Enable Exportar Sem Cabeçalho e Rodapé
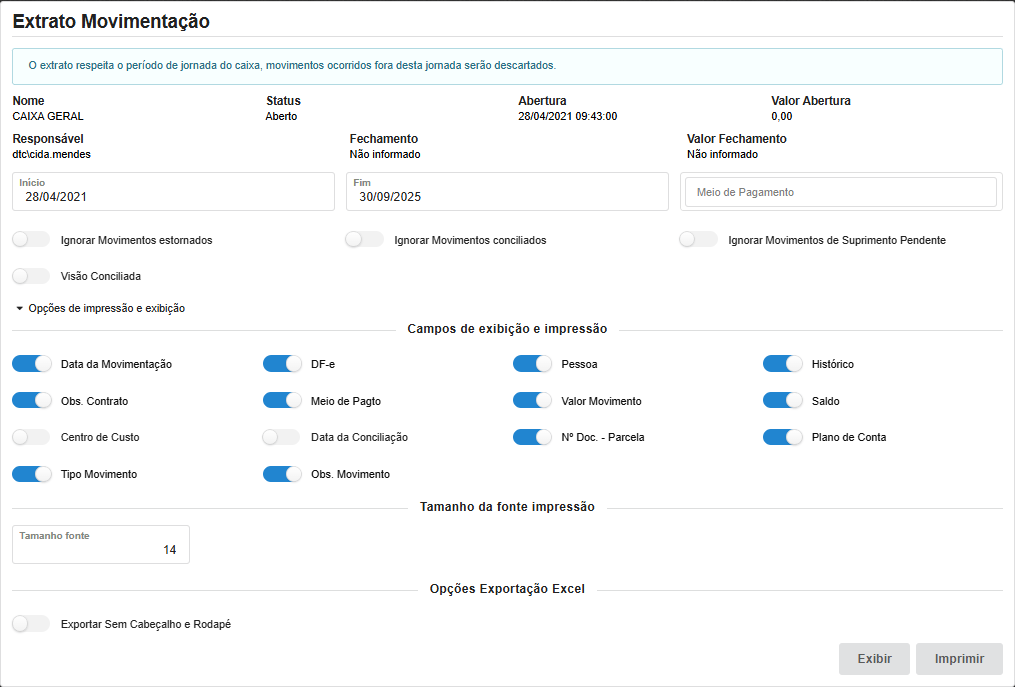1015x687 pixels. pyautogui.click(x=31, y=624)
